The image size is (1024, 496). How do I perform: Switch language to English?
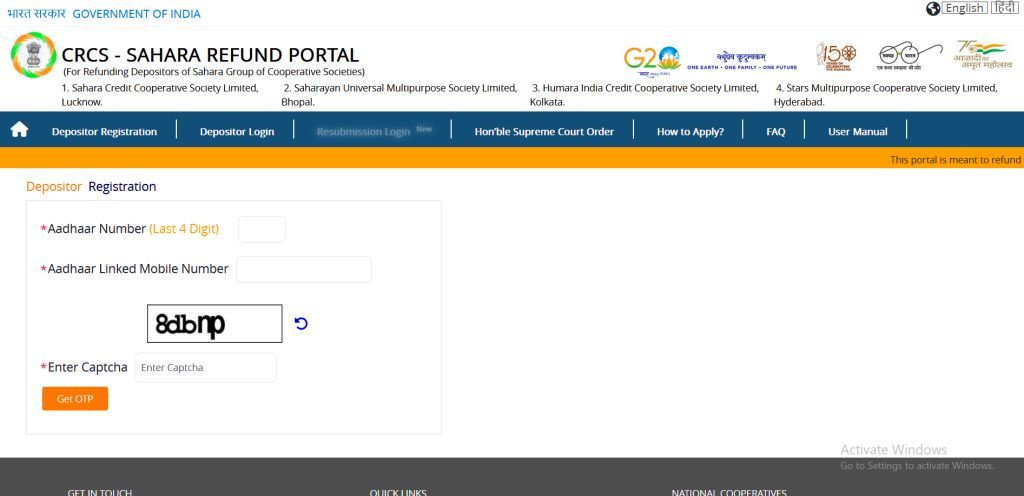pos(964,8)
